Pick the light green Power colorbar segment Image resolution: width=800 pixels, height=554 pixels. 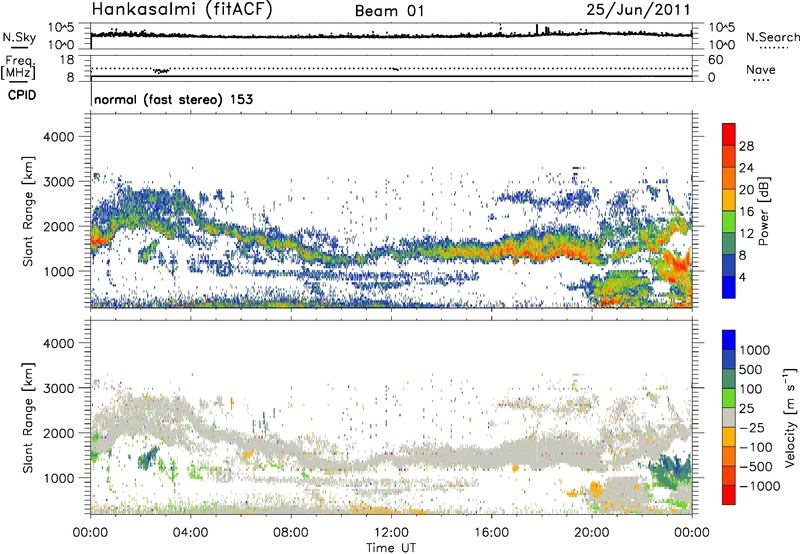729,222
